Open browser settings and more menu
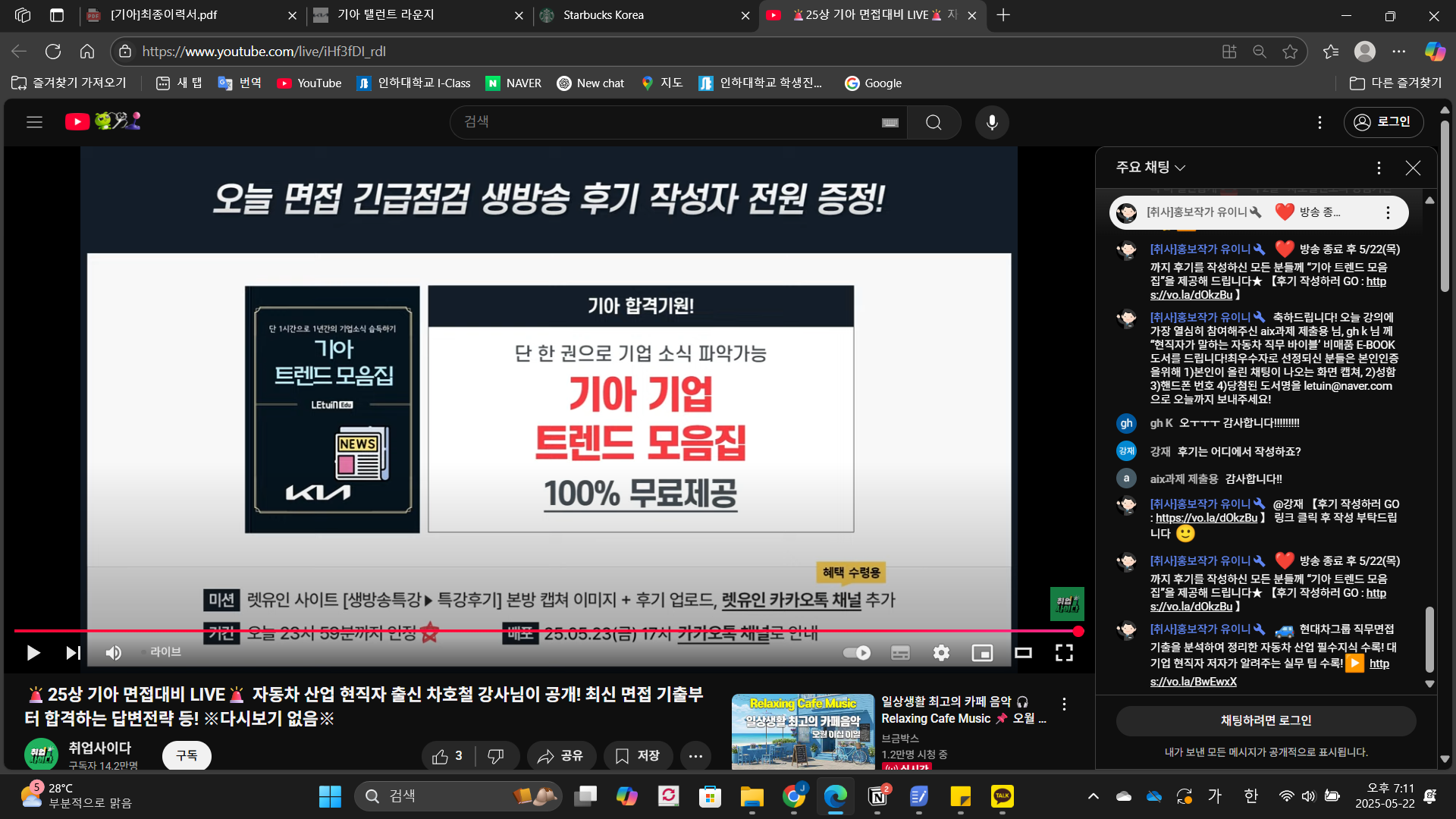 coord(1399,52)
